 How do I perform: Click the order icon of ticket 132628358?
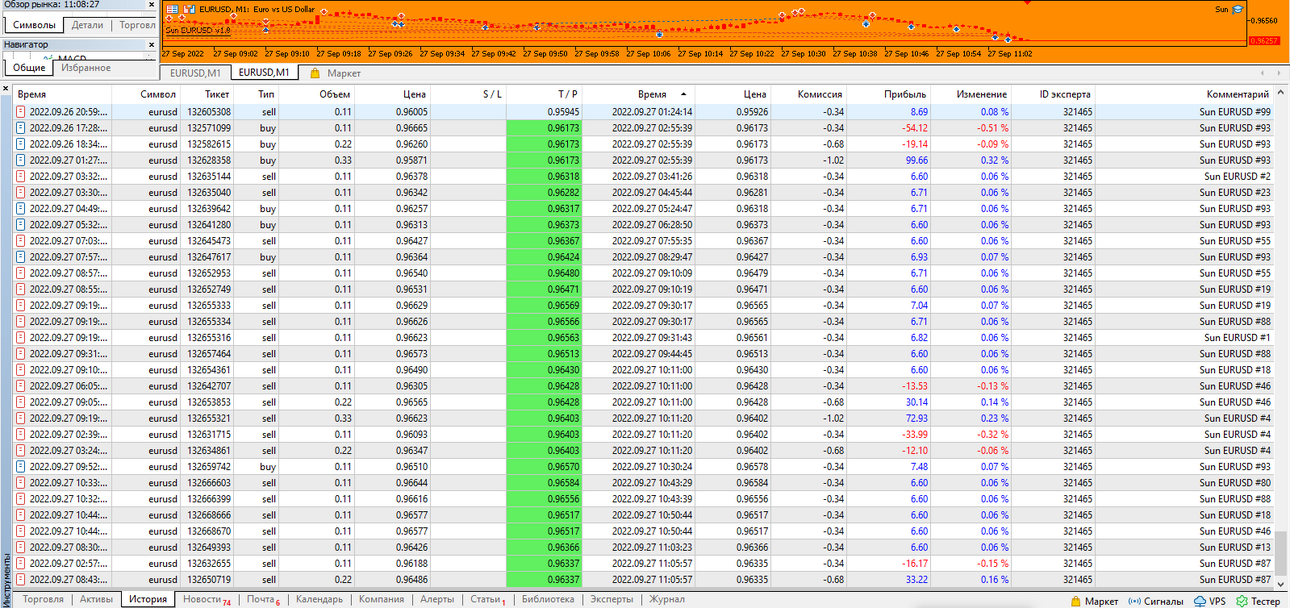click(x=21, y=160)
